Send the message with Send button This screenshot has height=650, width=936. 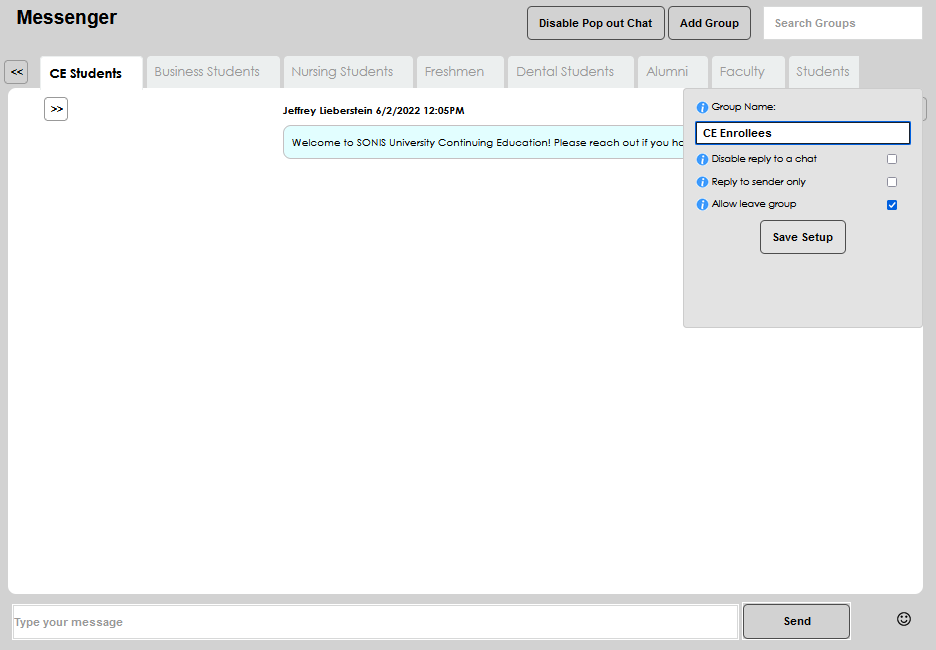pos(797,621)
